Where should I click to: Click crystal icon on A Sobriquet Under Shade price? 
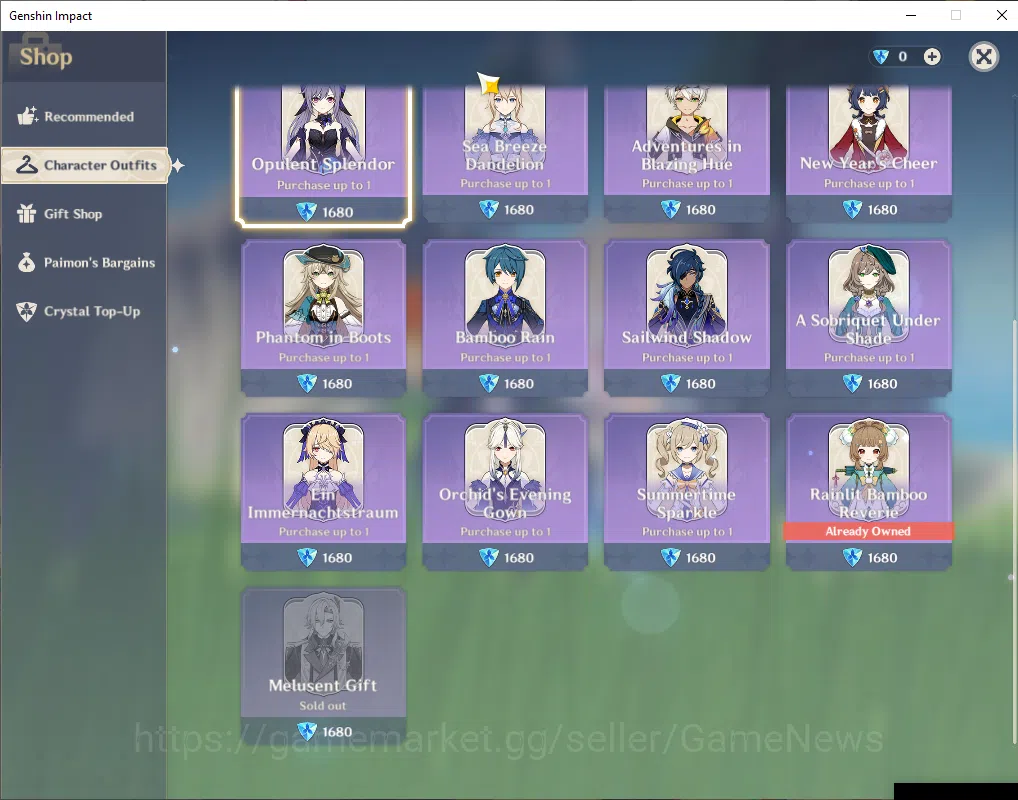coord(852,384)
